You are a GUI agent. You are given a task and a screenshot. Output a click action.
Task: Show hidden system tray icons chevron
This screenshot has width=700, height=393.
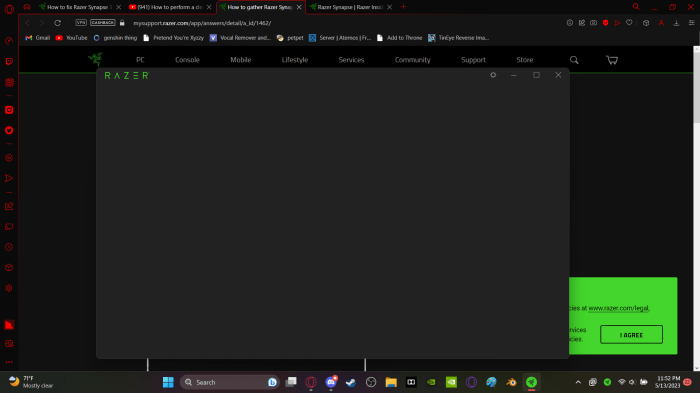[x=578, y=382]
